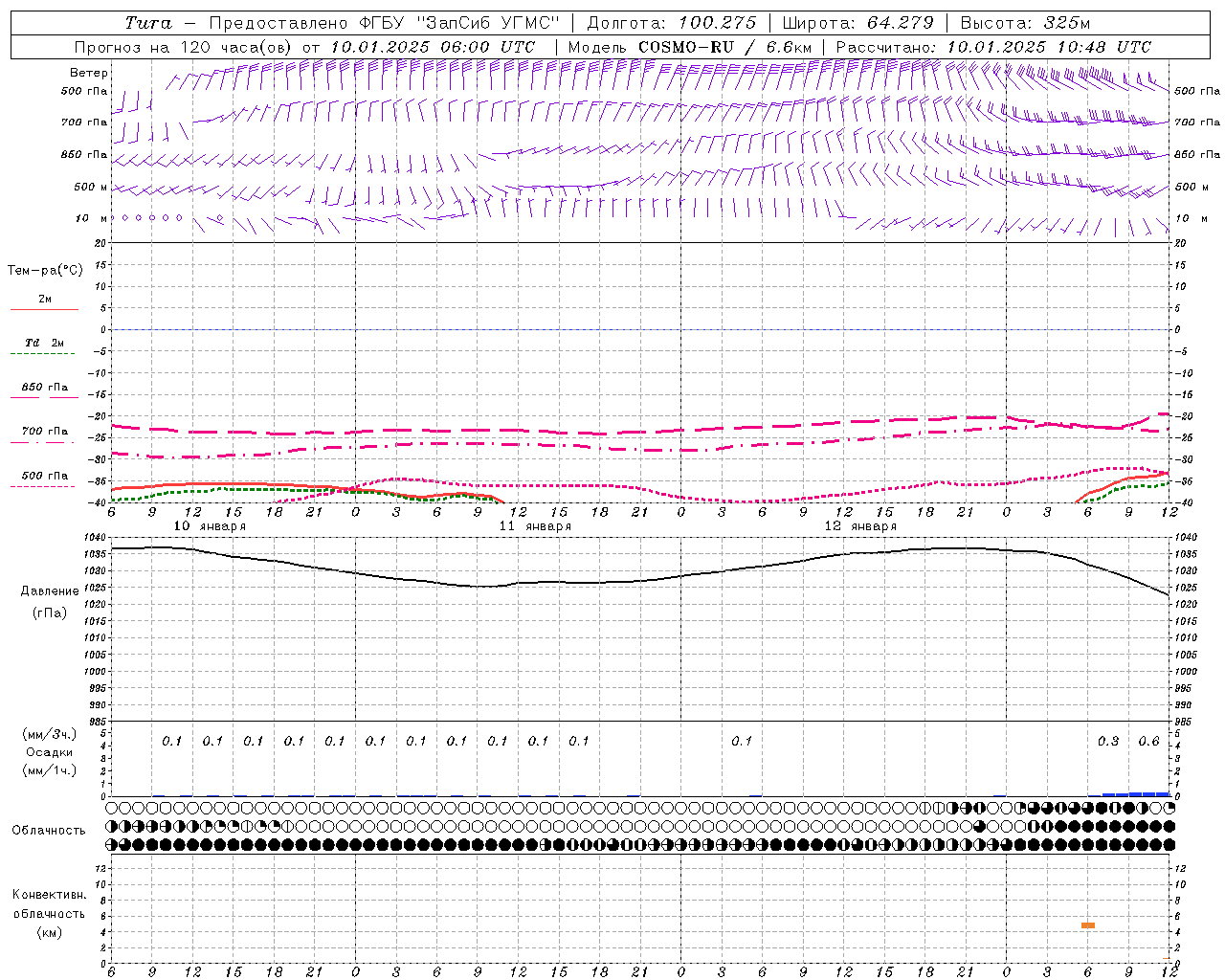Click the "Конвективн." convective label

50,895
